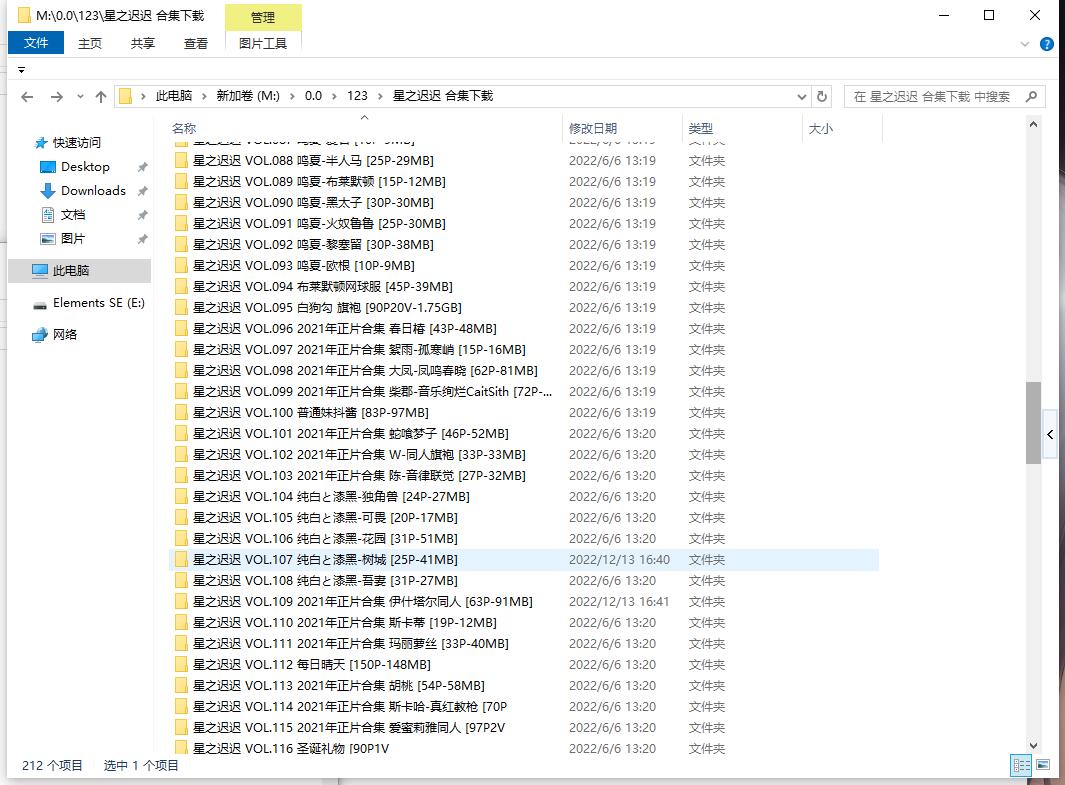This screenshot has height=785, width=1065.
Task: Switch to large thumbnails view icon
Action: point(1043,765)
